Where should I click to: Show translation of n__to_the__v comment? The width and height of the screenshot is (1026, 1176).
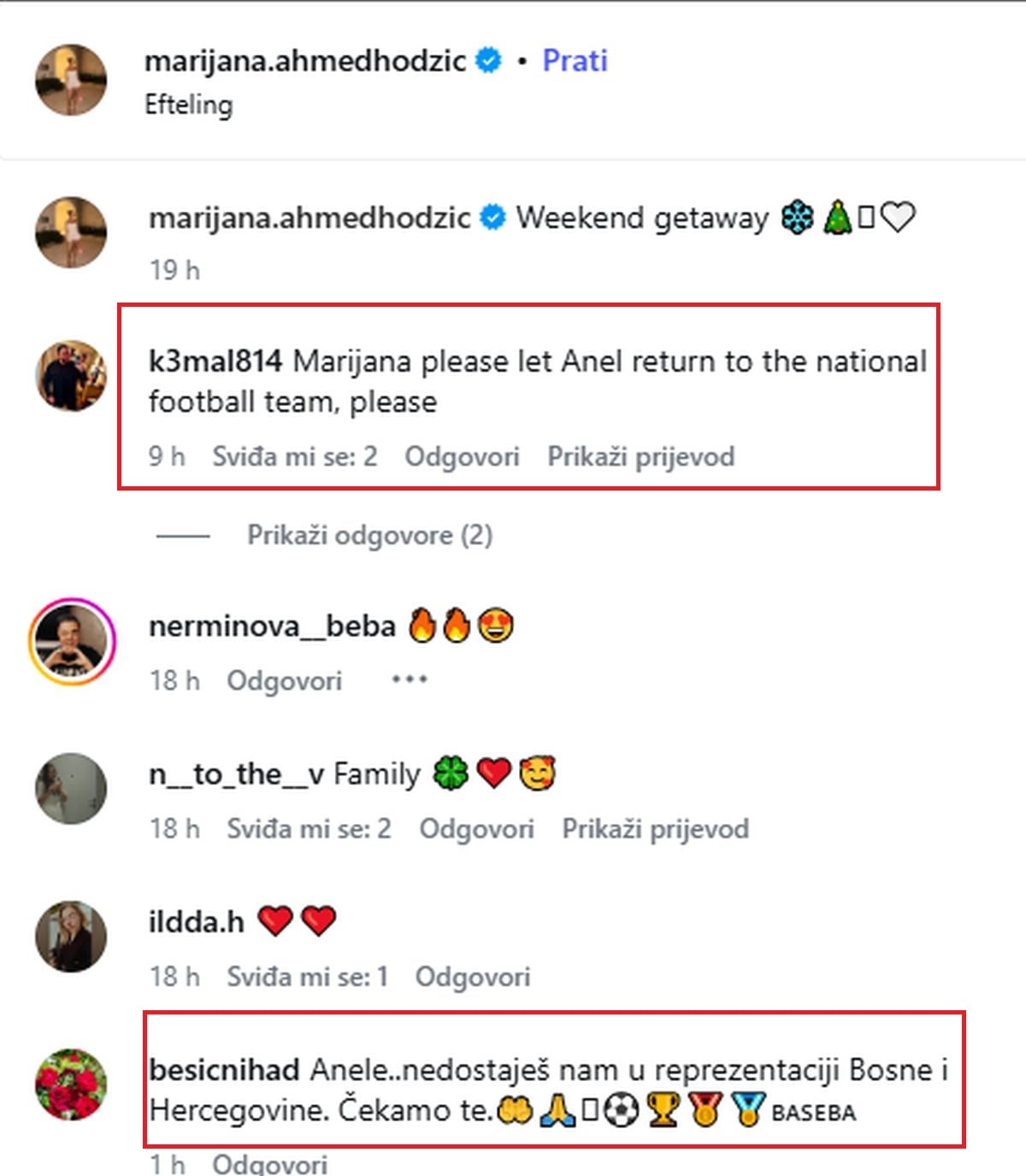655,829
